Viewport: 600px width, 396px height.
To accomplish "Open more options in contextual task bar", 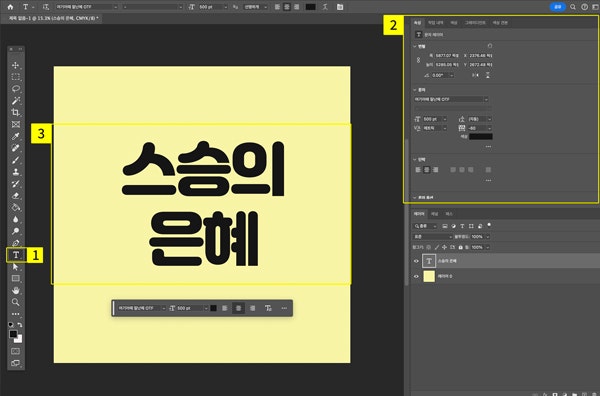I will [284, 308].
